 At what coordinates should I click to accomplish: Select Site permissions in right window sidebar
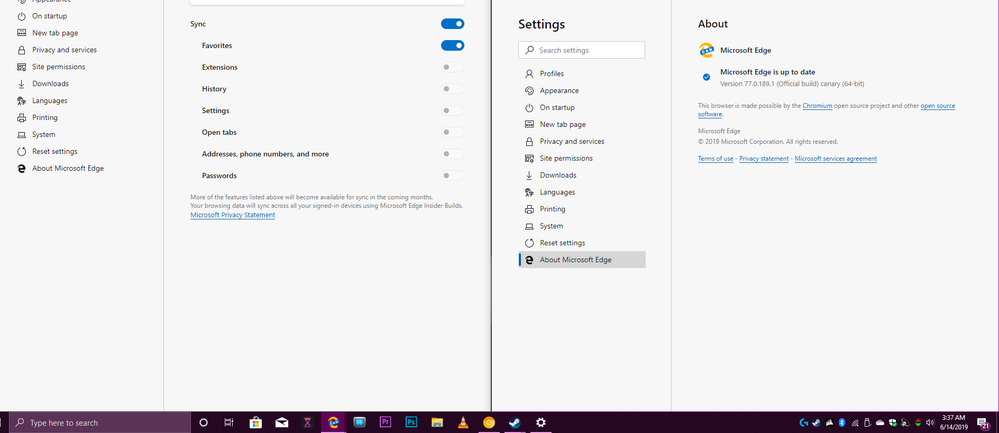click(x=582, y=158)
